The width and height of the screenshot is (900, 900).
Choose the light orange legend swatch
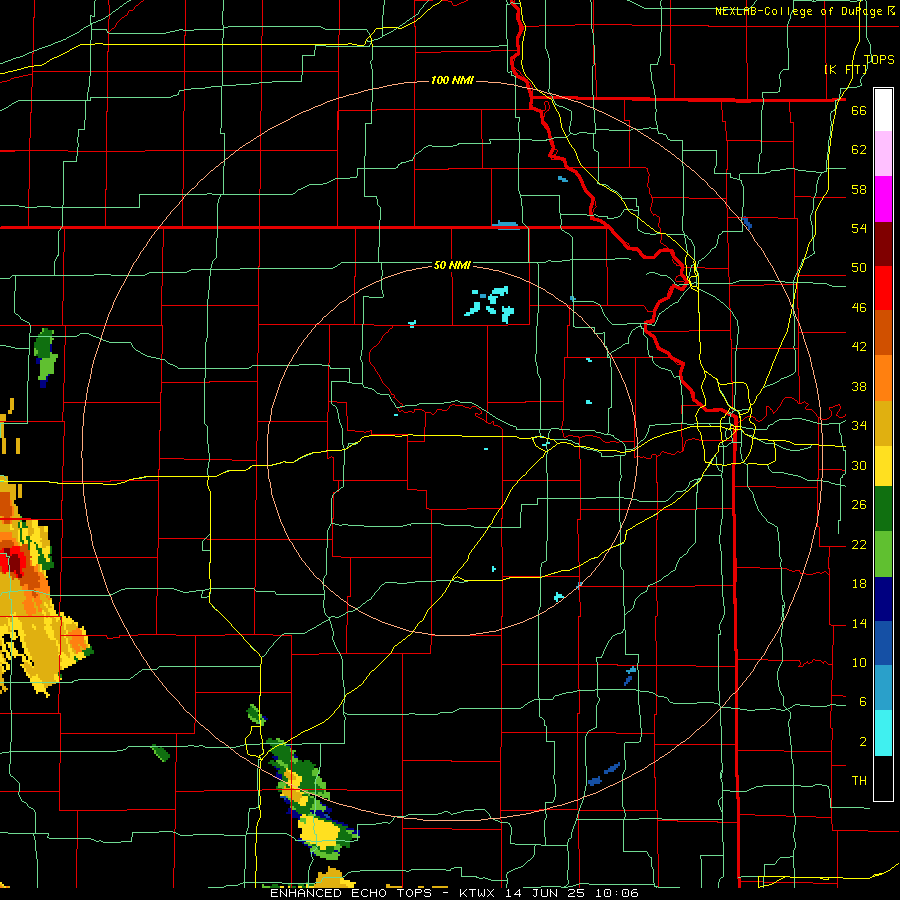click(x=883, y=378)
